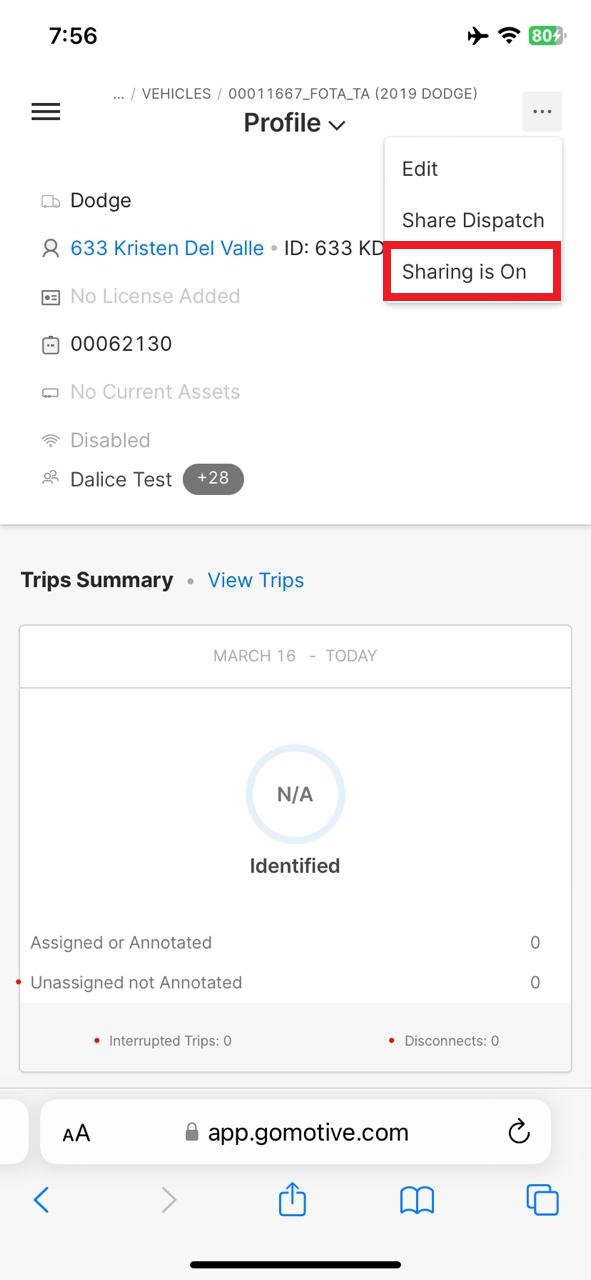Image resolution: width=591 pixels, height=1280 pixels.
Task: Reload the page with refresh icon
Action: pyautogui.click(x=518, y=1132)
